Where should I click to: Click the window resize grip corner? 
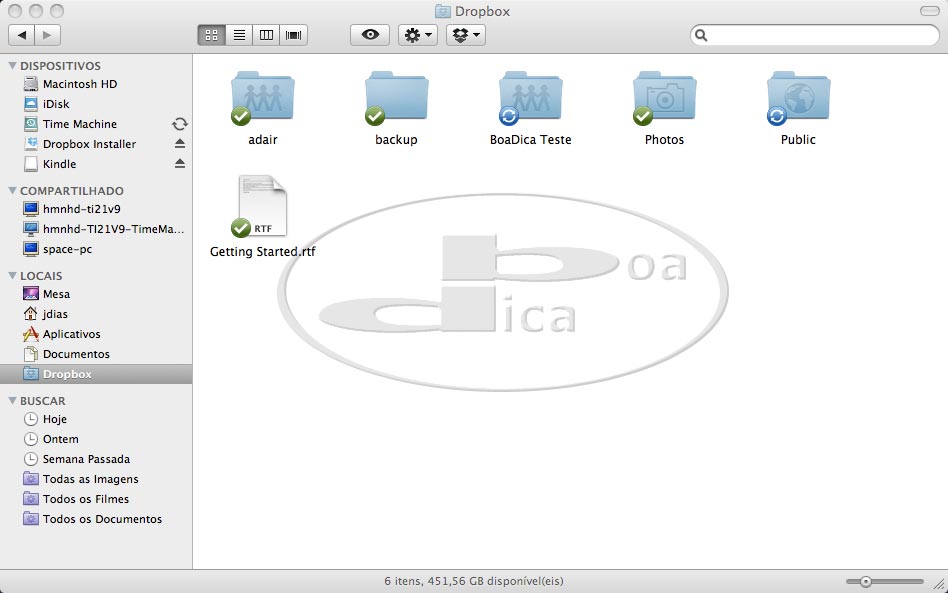point(939,583)
